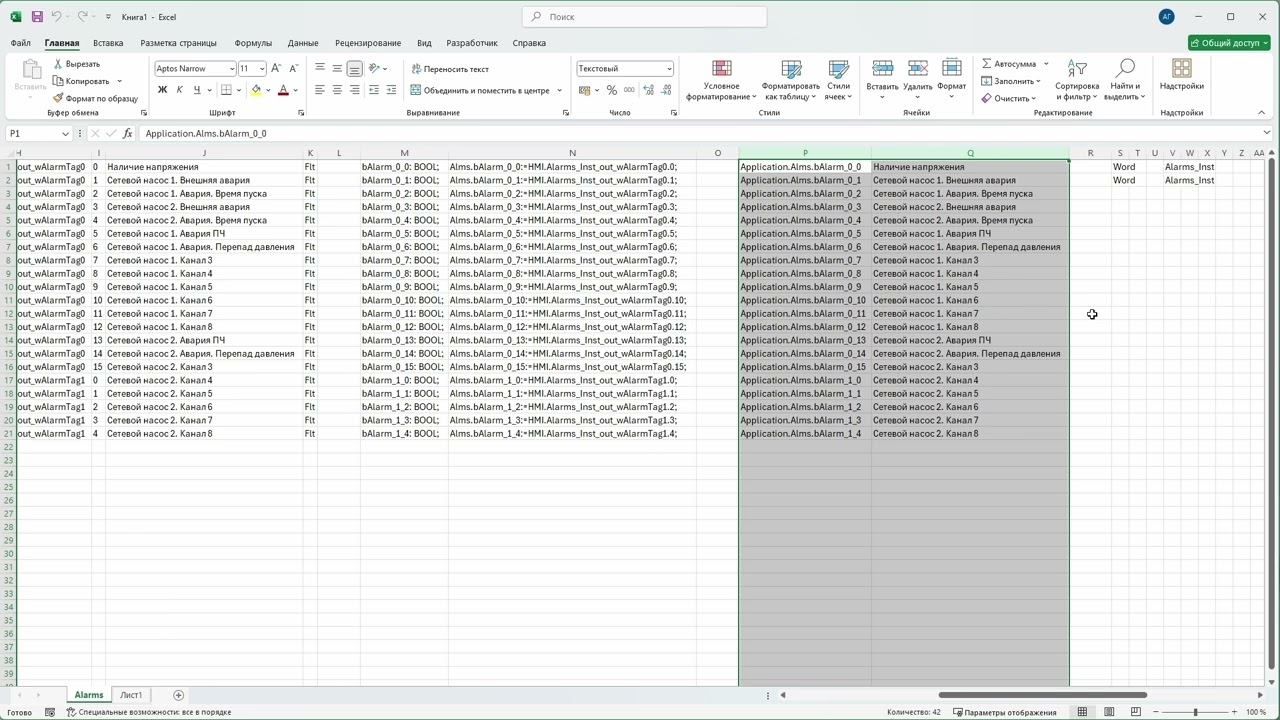Click Вставить cells icon in Ячейки group

click(x=882, y=69)
